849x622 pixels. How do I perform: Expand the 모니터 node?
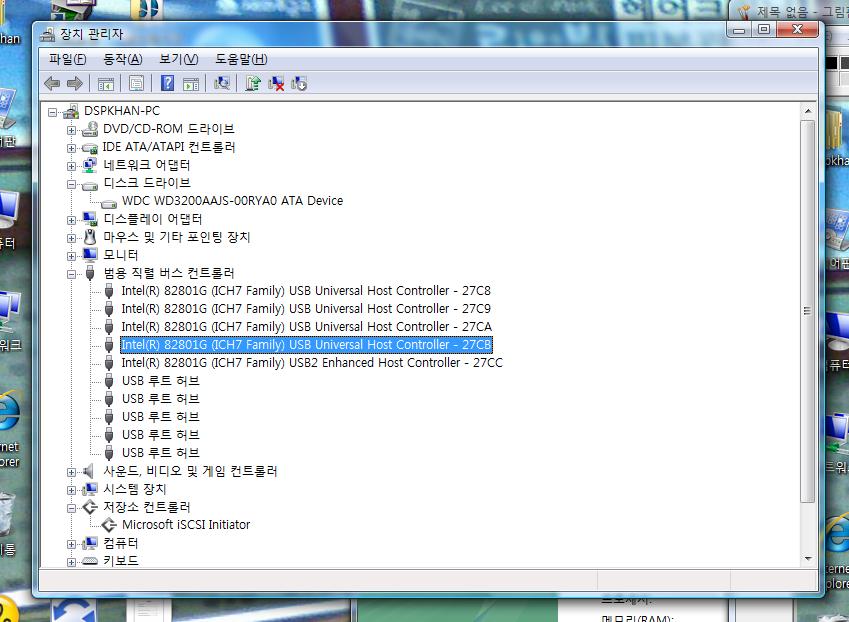71,256
